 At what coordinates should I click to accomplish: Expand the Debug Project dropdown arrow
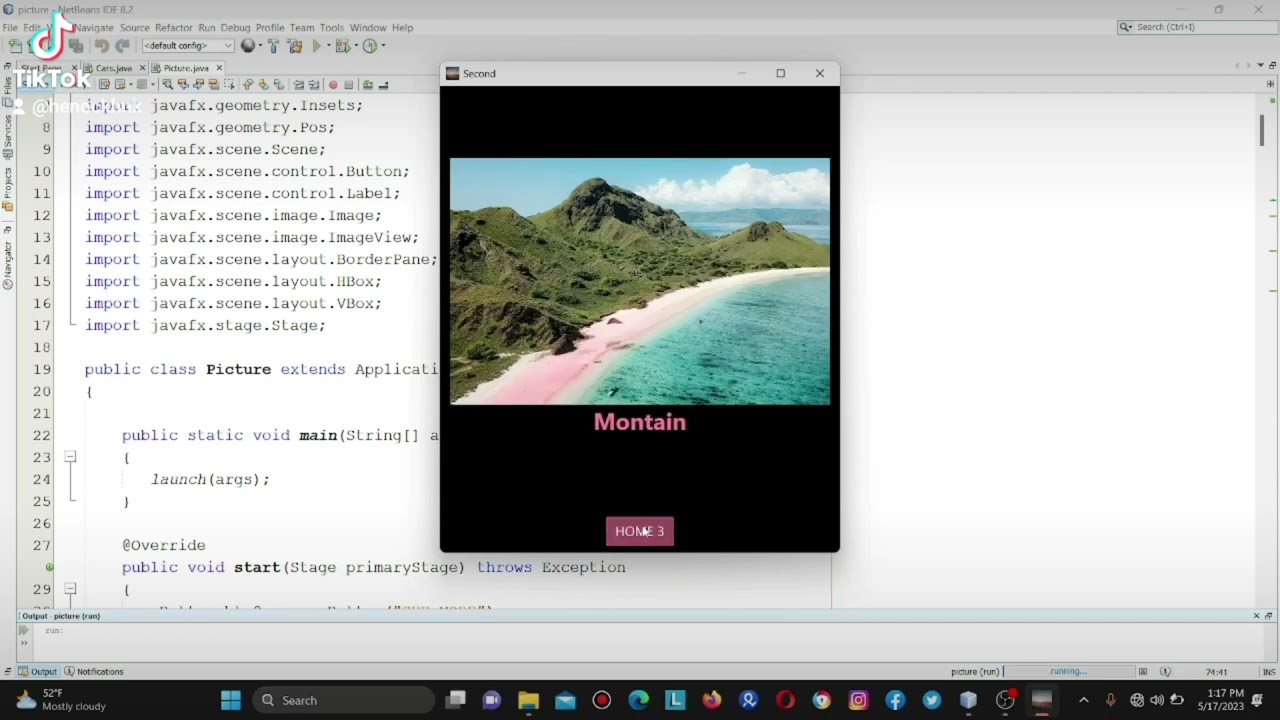point(356,46)
